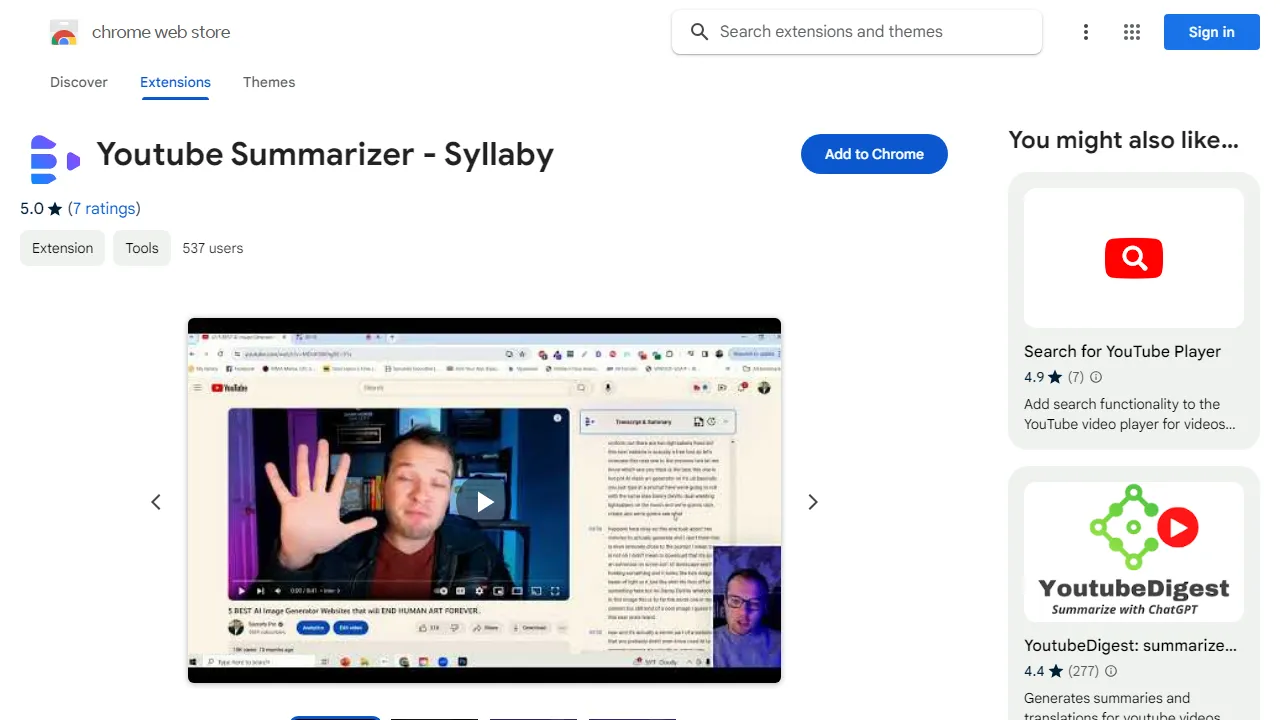Click 'Generates summaries and' description text
This screenshot has width=1280, height=720.
pyautogui.click(x=1122, y=707)
